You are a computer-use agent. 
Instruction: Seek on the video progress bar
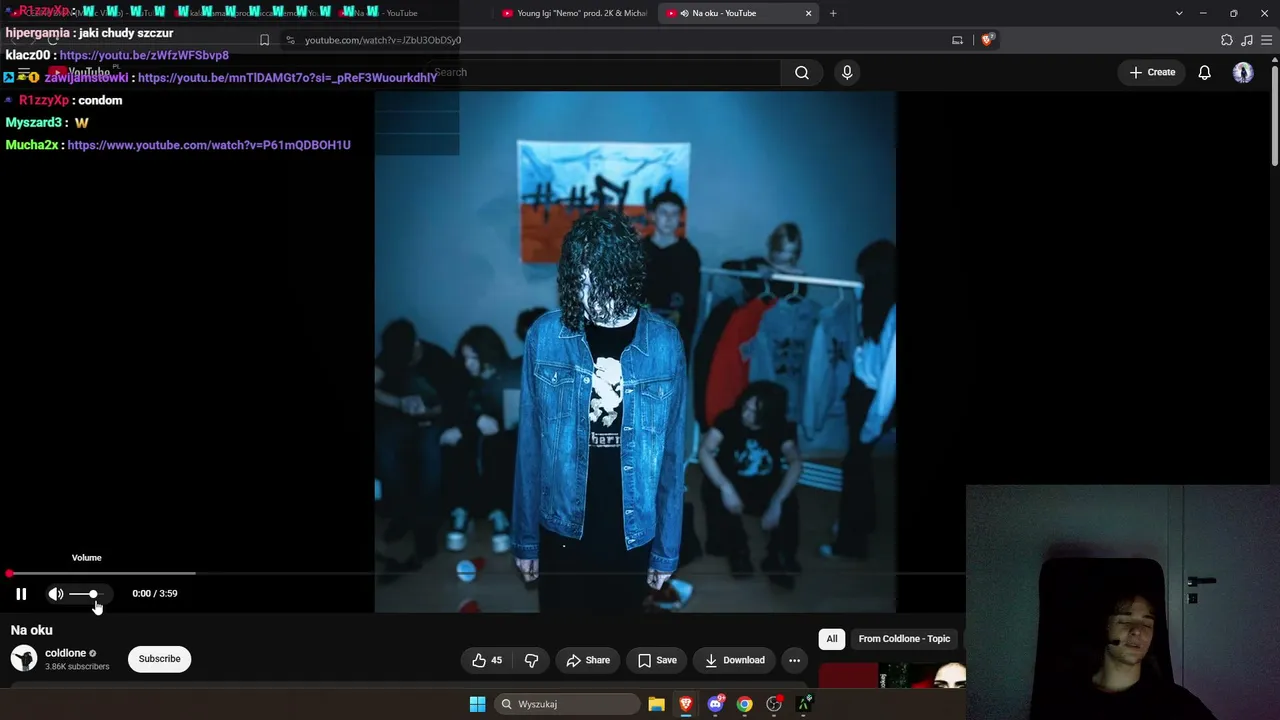point(483,573)
